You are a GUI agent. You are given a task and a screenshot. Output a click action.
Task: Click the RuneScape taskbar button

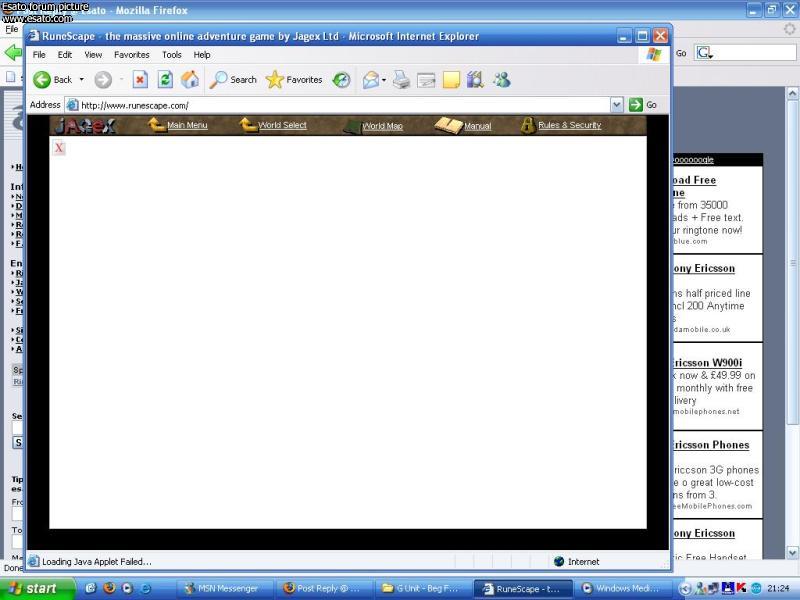click(x=523, y=588)
